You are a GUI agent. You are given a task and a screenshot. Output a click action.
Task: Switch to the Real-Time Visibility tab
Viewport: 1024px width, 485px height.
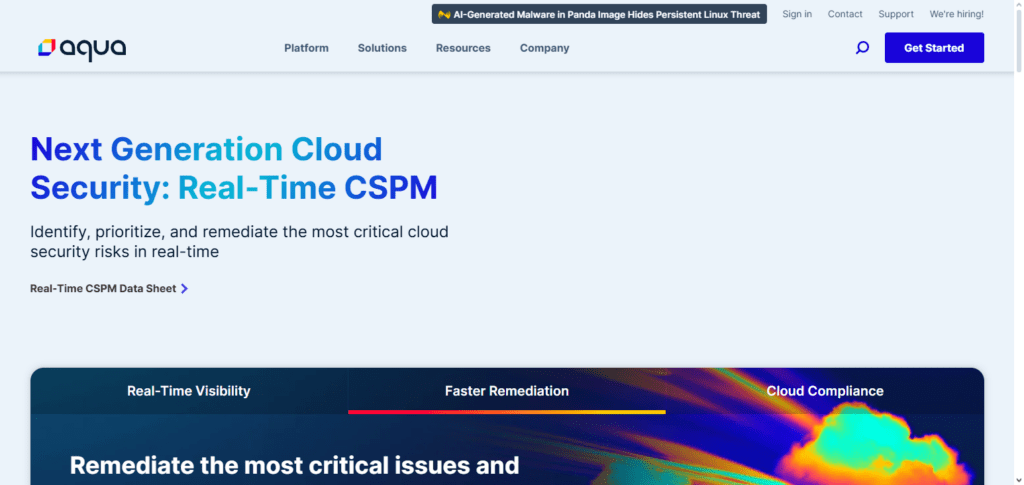pyautogui.click(x=189, y=391)
